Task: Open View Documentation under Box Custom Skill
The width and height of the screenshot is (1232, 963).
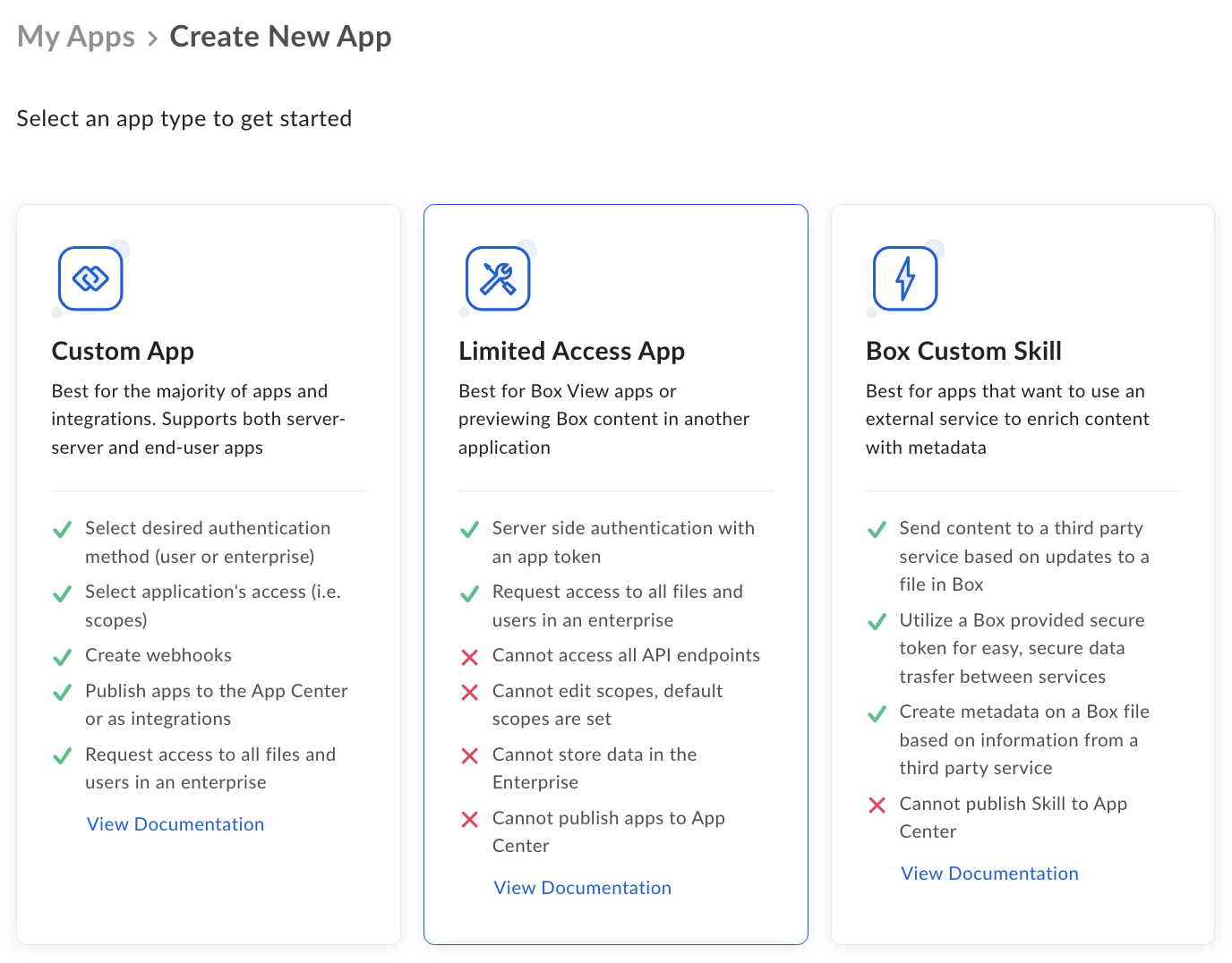Action: pos(990,874)
